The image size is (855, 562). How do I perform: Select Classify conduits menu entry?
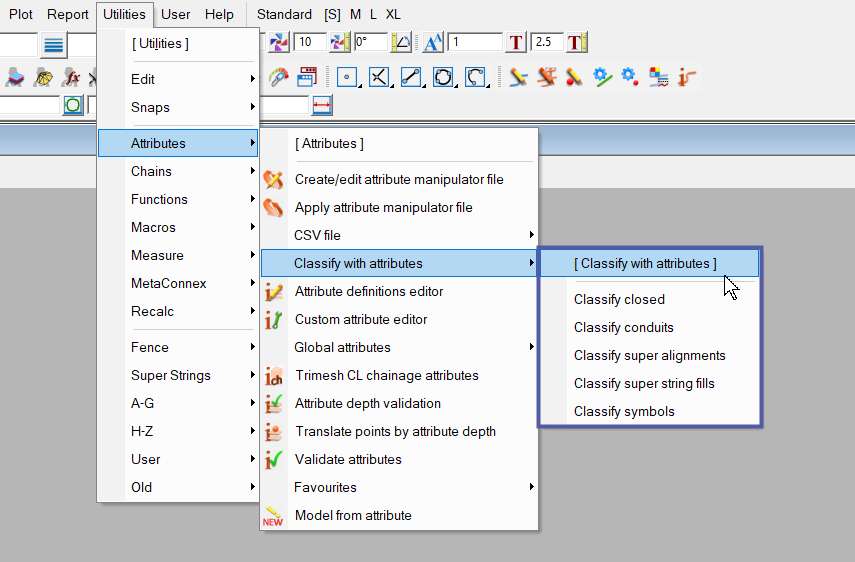coord(624,328)
